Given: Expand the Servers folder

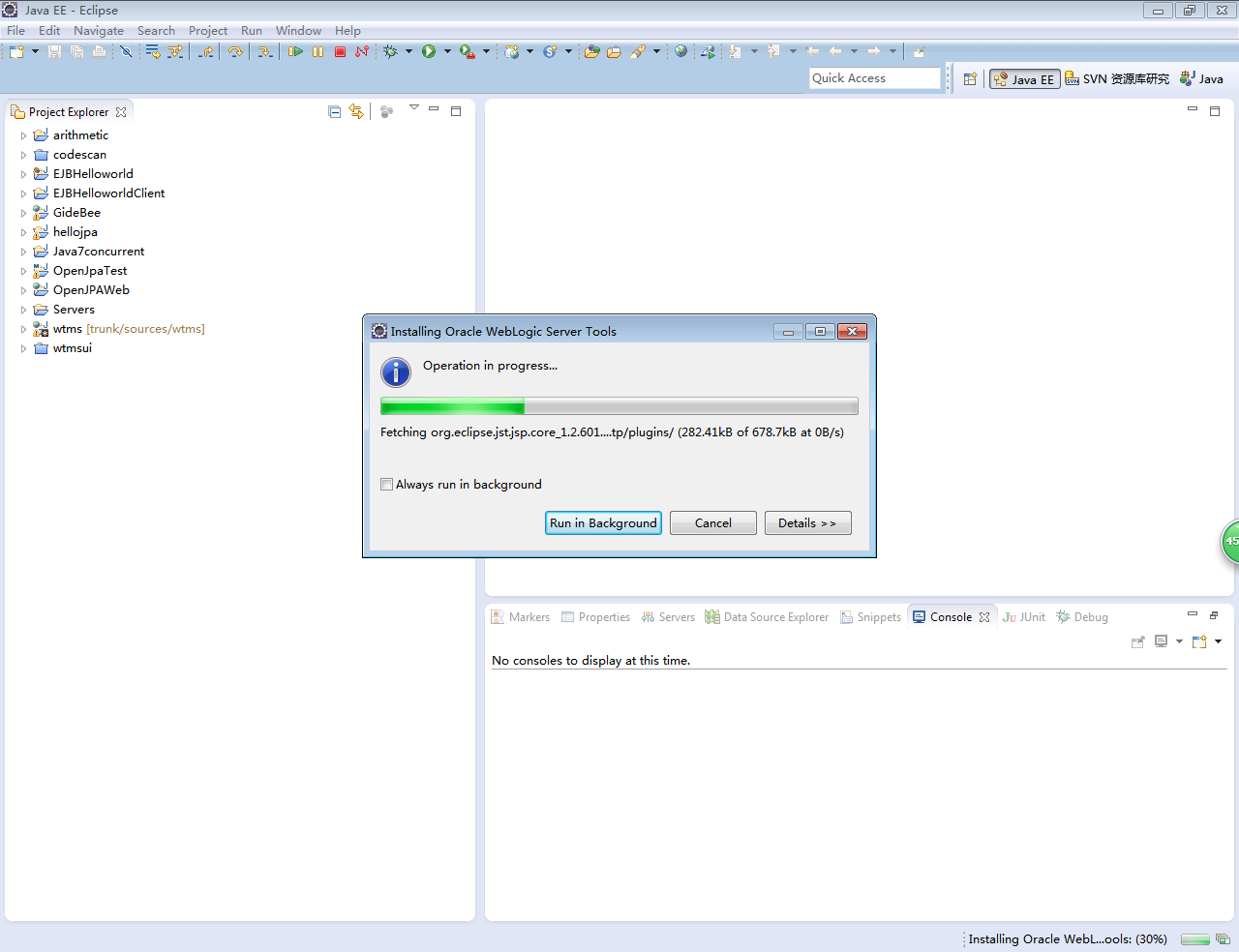Looking at the screenshot, I should (x=23, y=310).
